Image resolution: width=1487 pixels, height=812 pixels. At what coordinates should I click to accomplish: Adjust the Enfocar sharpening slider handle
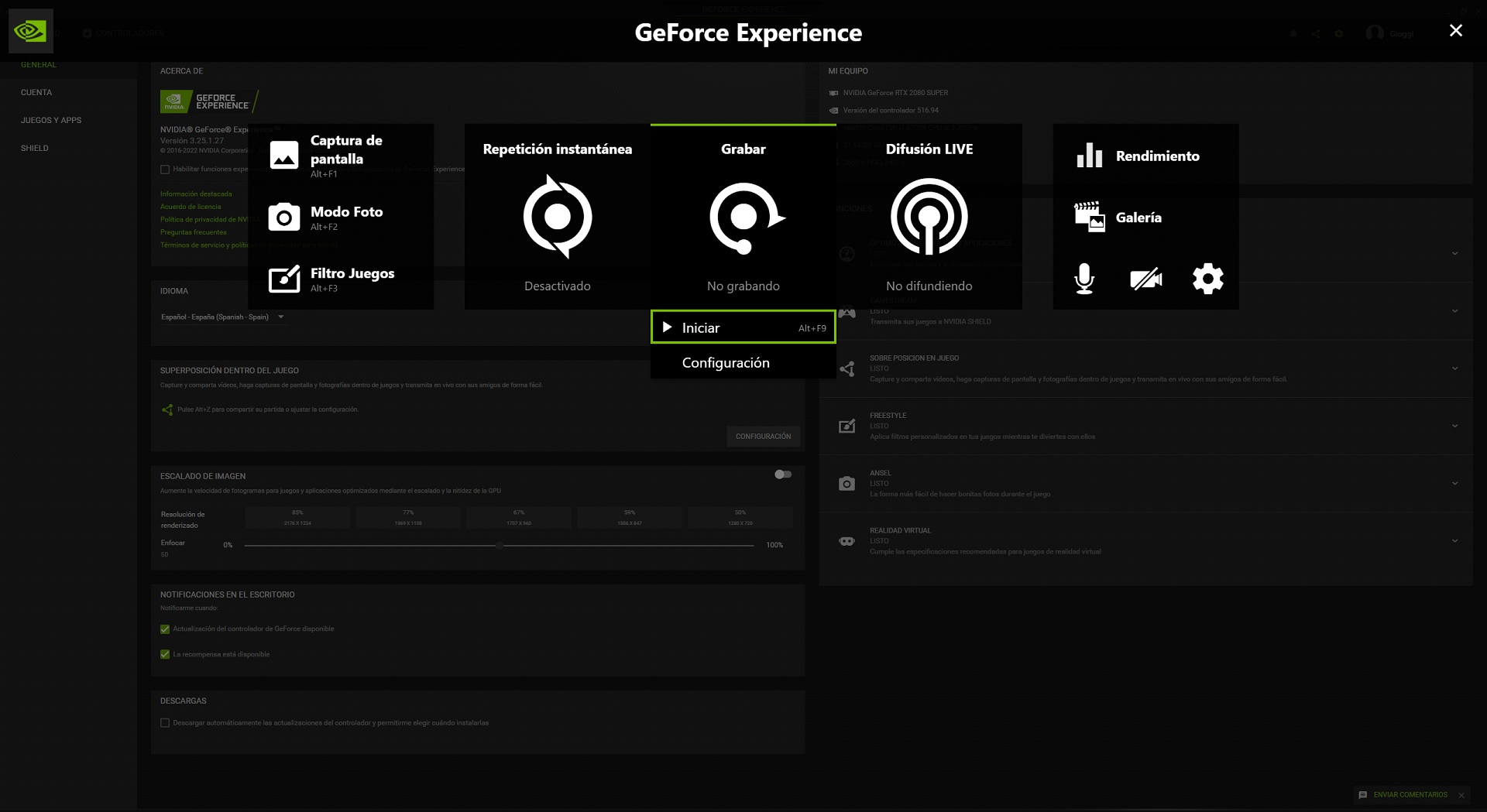[500, 545]
